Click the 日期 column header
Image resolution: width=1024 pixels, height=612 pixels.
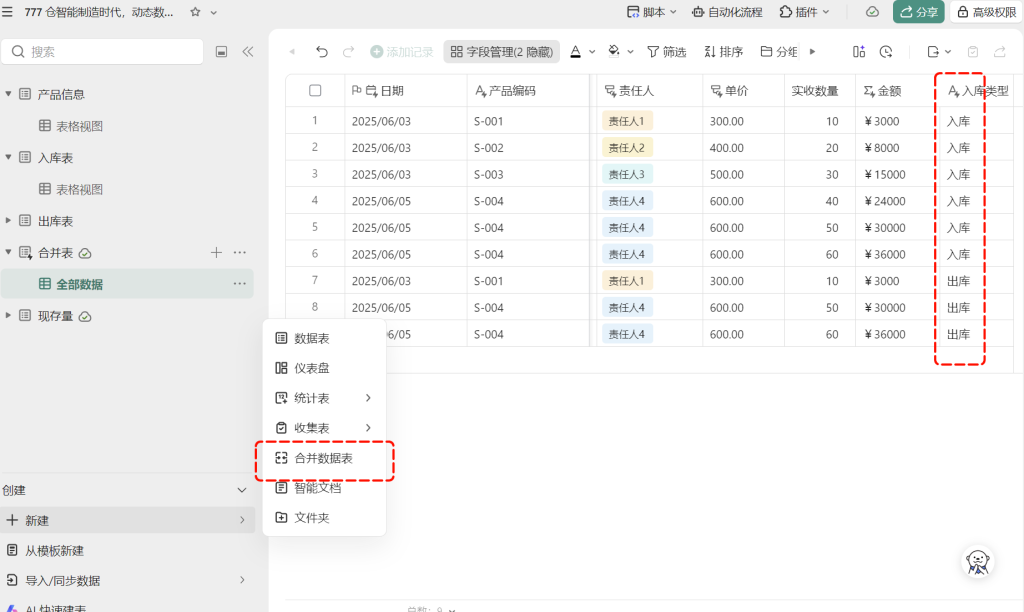pyautogui.click(x=406, y=91)
